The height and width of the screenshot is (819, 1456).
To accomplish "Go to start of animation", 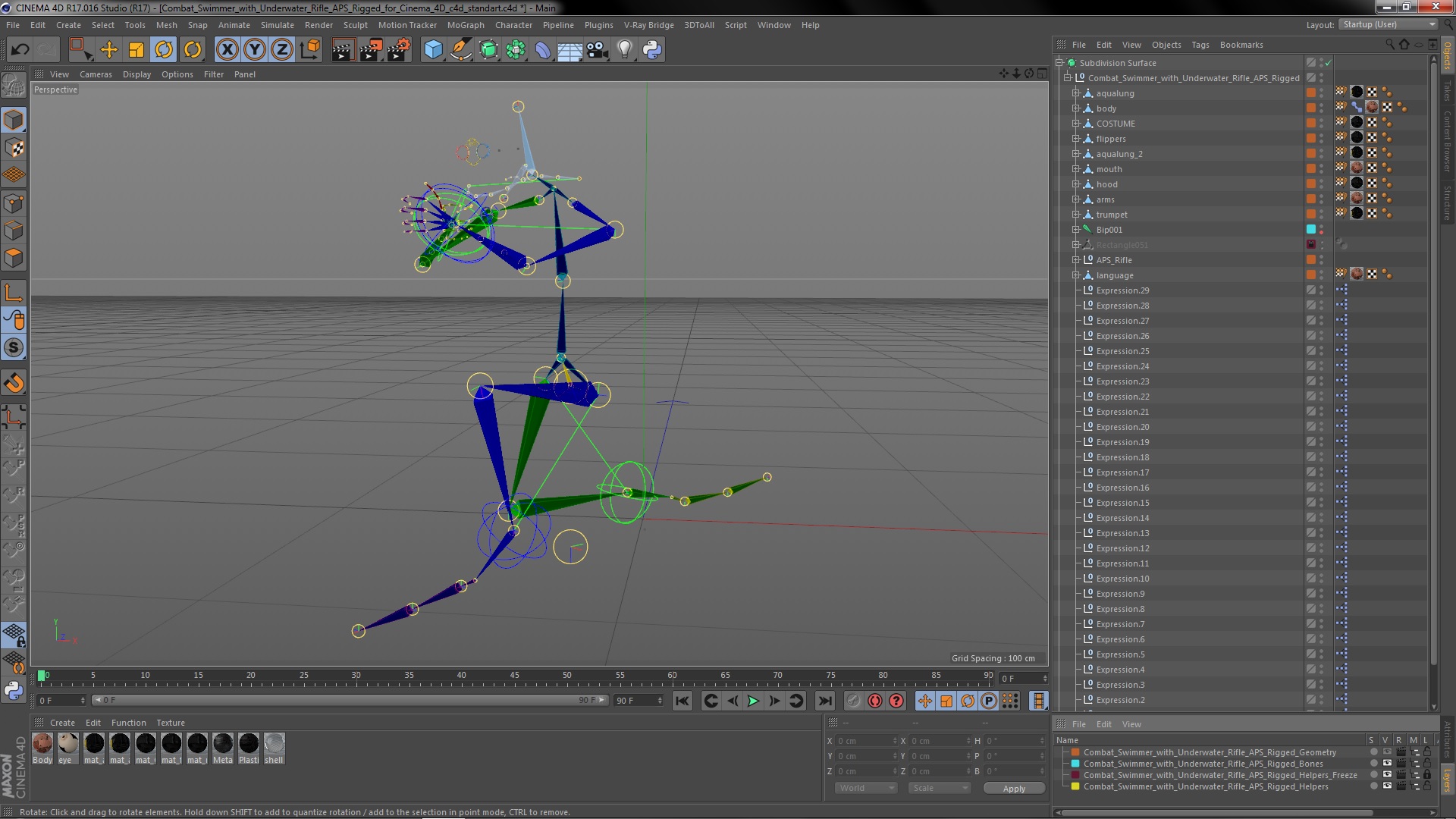I will point(682,701).
